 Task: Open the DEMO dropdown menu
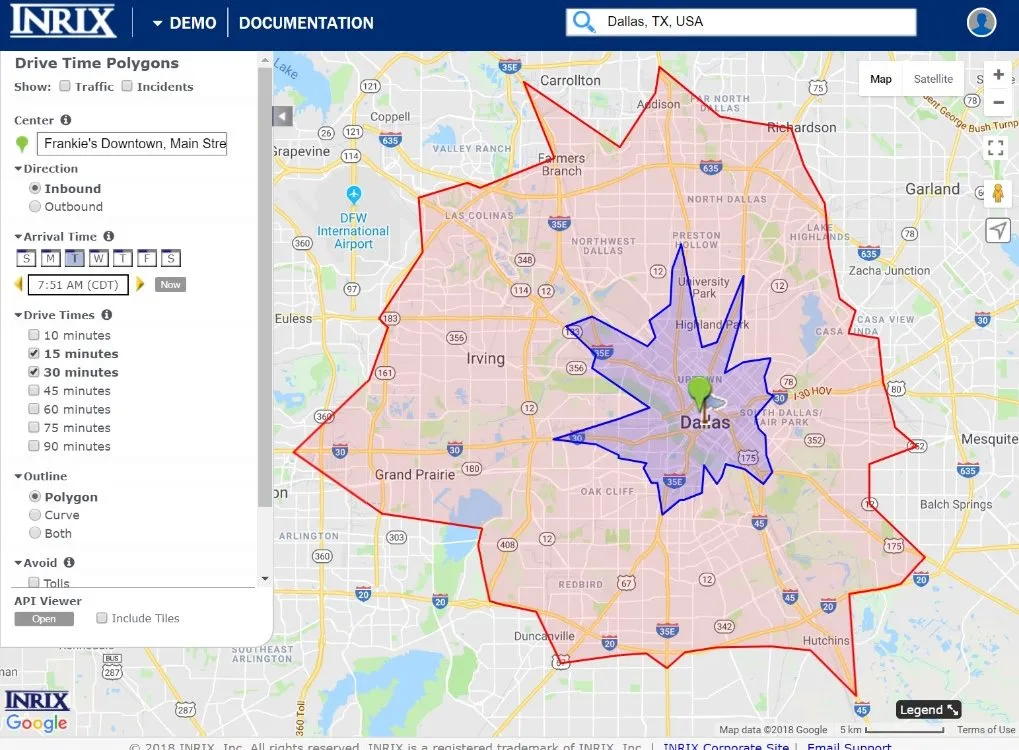click(x=185, y=23)
